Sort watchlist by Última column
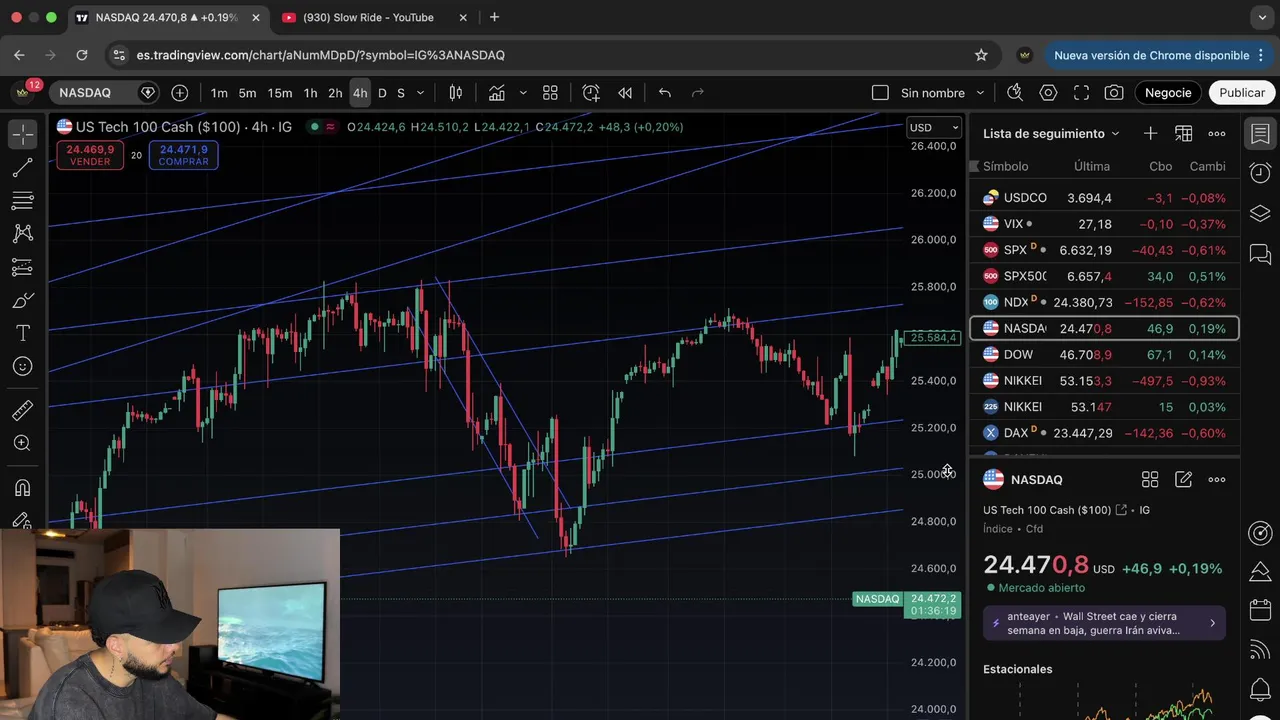Screen dimensions: 1280x720 point(1092,167)
